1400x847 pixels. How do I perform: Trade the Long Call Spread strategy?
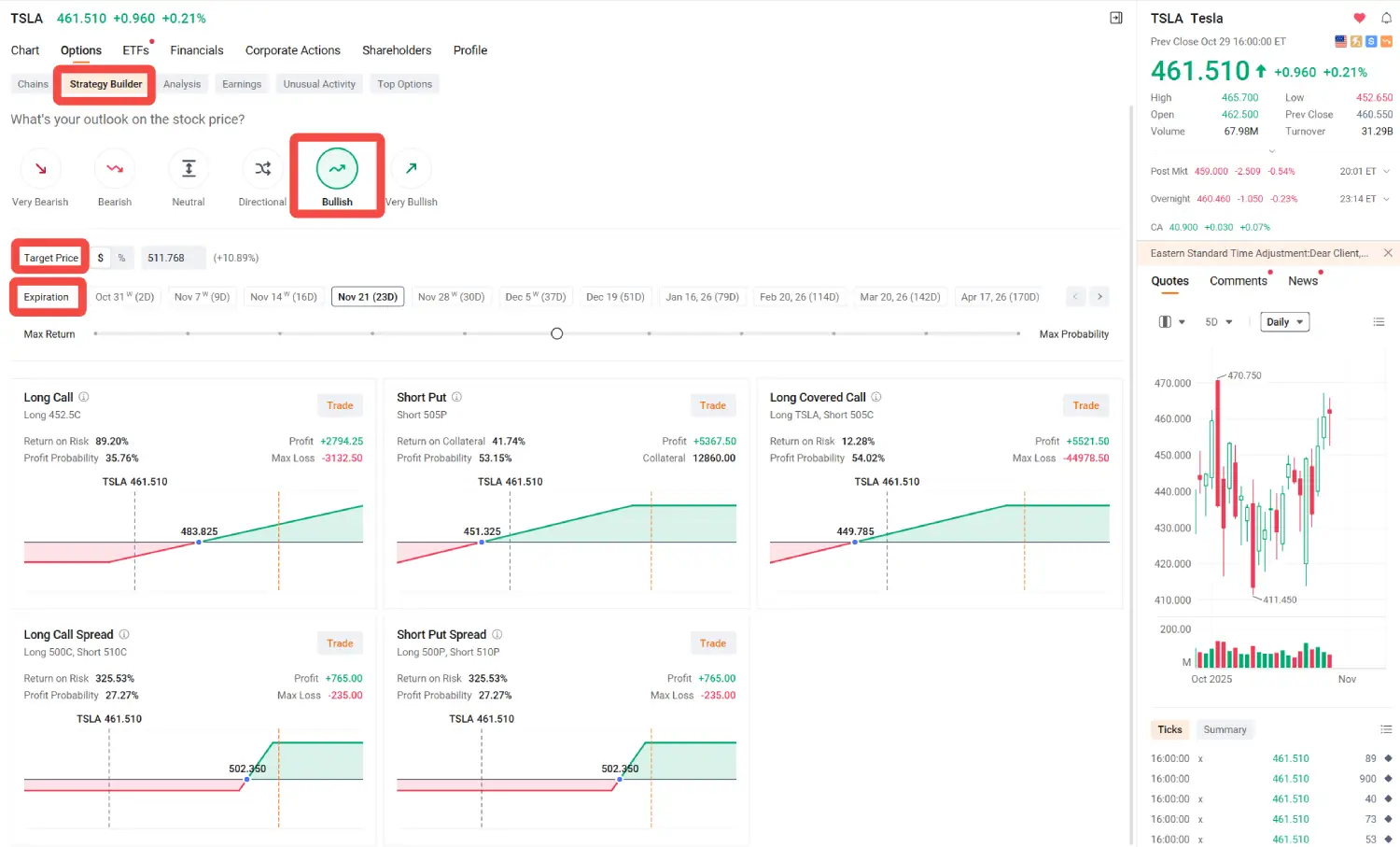(x=340, y=643)
